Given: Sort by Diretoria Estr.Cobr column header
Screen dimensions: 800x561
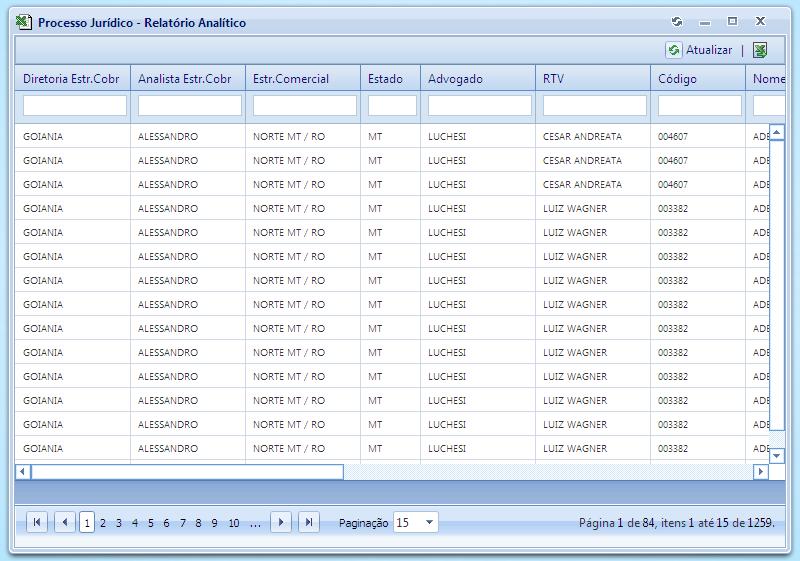Looking at the screenshot, I should point(71,79).
